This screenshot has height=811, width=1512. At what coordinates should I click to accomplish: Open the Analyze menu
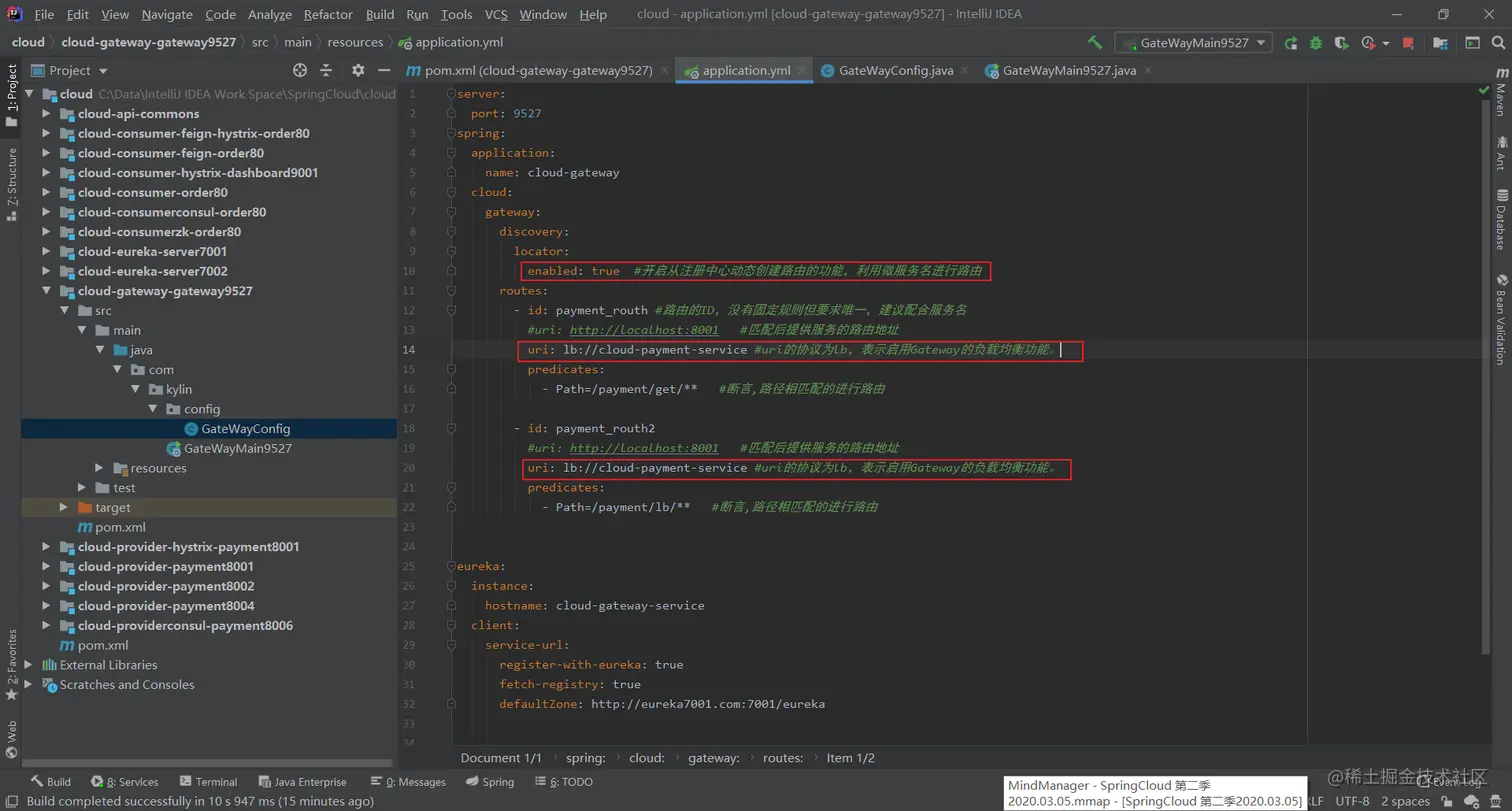[x=269, y=14]
